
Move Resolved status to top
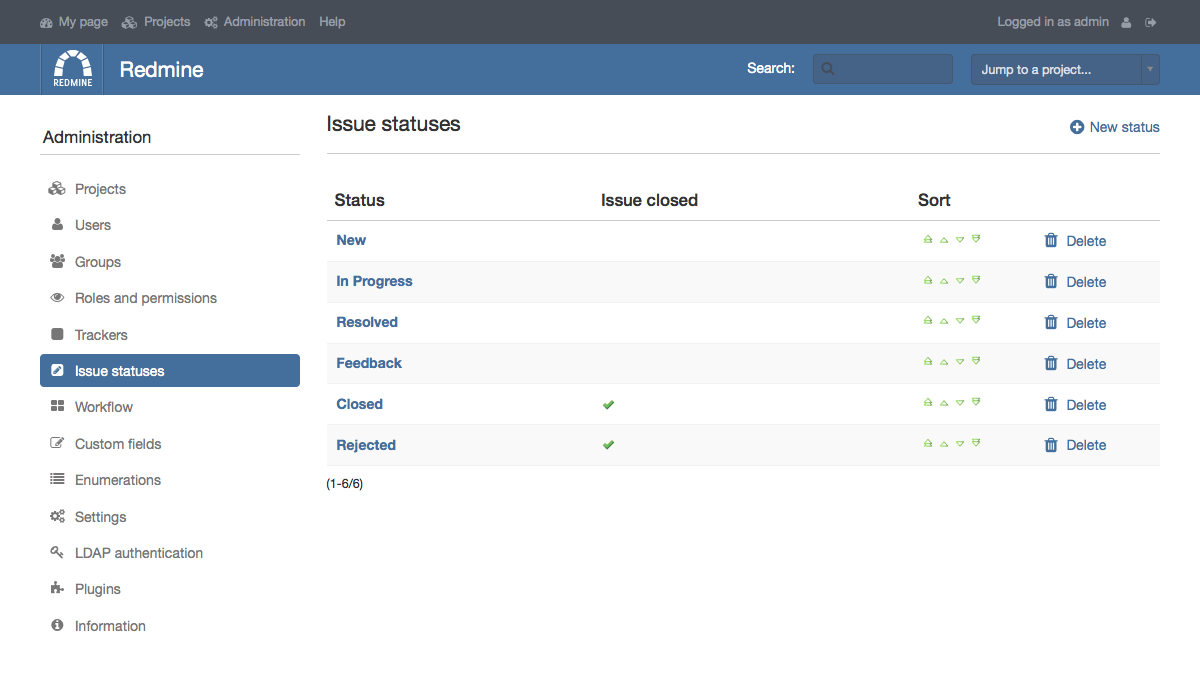(x=928, y=320)
